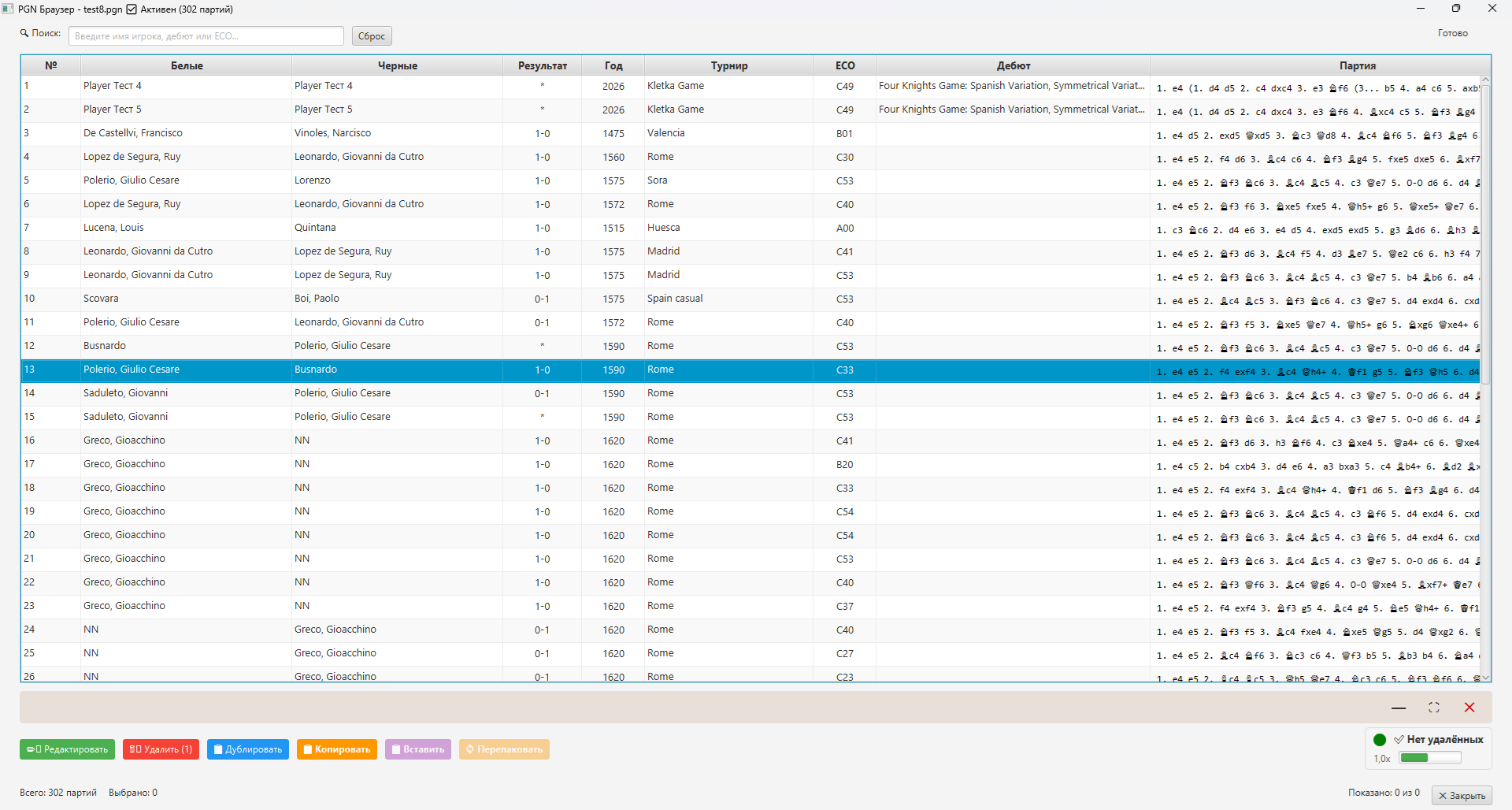The height and width of the screenshot is (810, 1512).
Task: Click the Sora tournament cell
Action: click(x=728, y=180)
